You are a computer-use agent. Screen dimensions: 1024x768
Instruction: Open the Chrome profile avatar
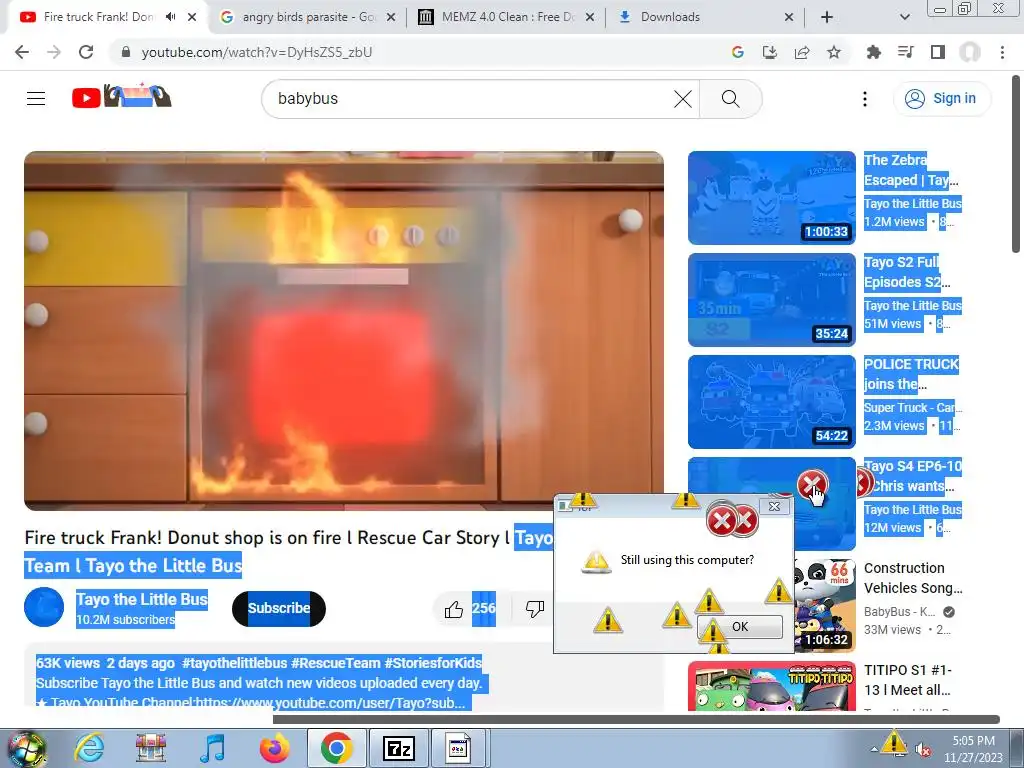[970, 52]
